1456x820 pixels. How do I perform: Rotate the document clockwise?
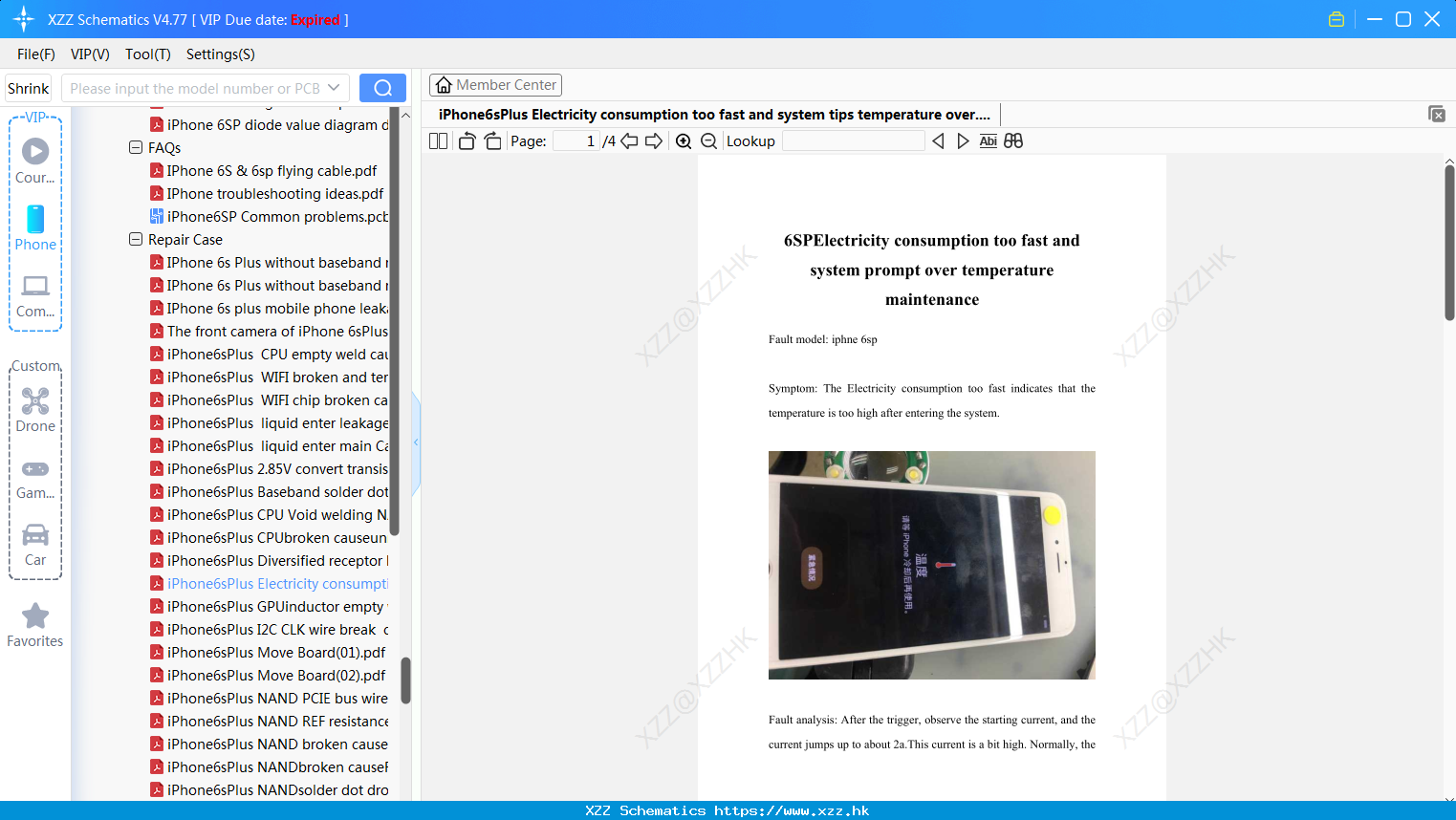point(492,140)
